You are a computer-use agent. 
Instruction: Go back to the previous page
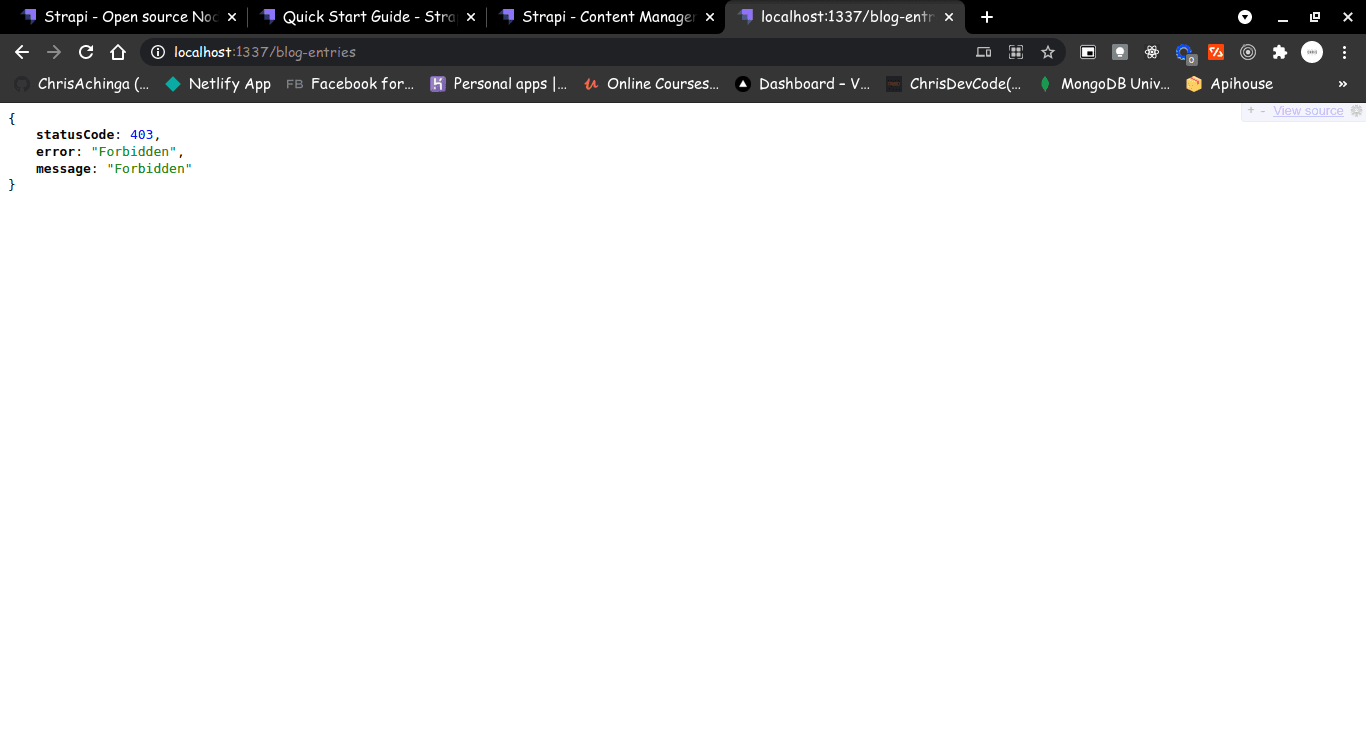click(22, 52)
